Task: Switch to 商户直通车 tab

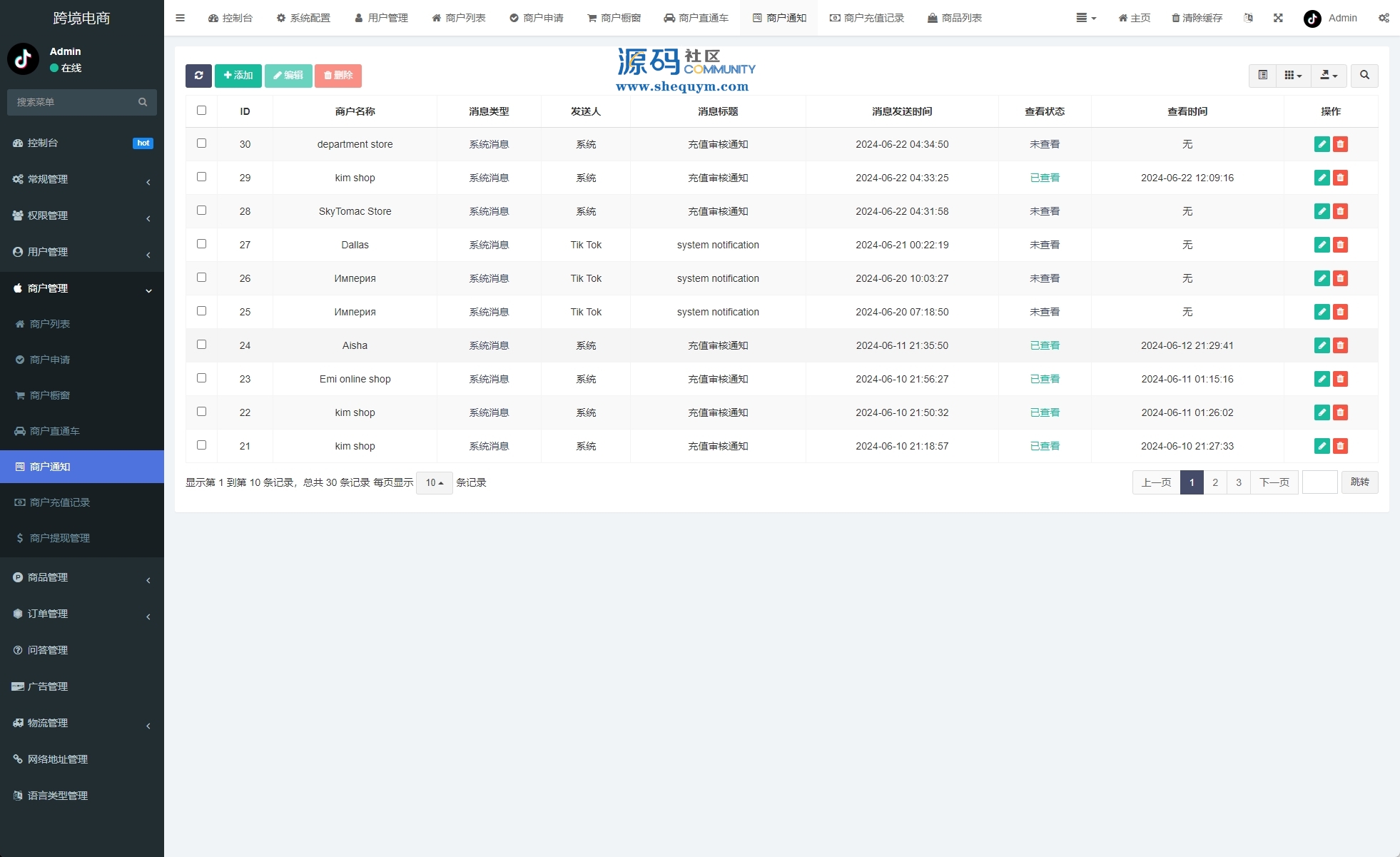Action: 696,18
